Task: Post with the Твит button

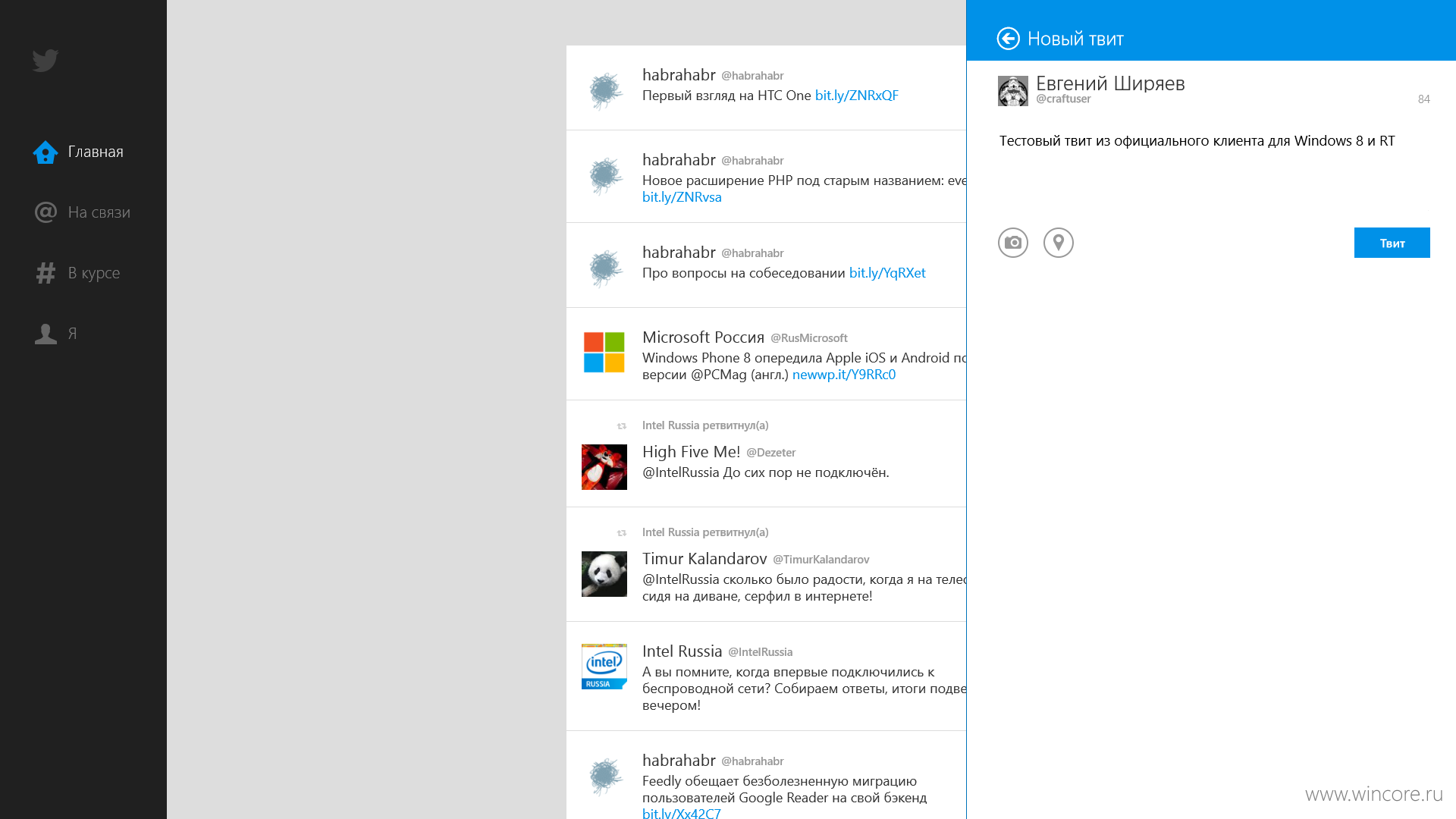Action: (x=1392, y=243)
